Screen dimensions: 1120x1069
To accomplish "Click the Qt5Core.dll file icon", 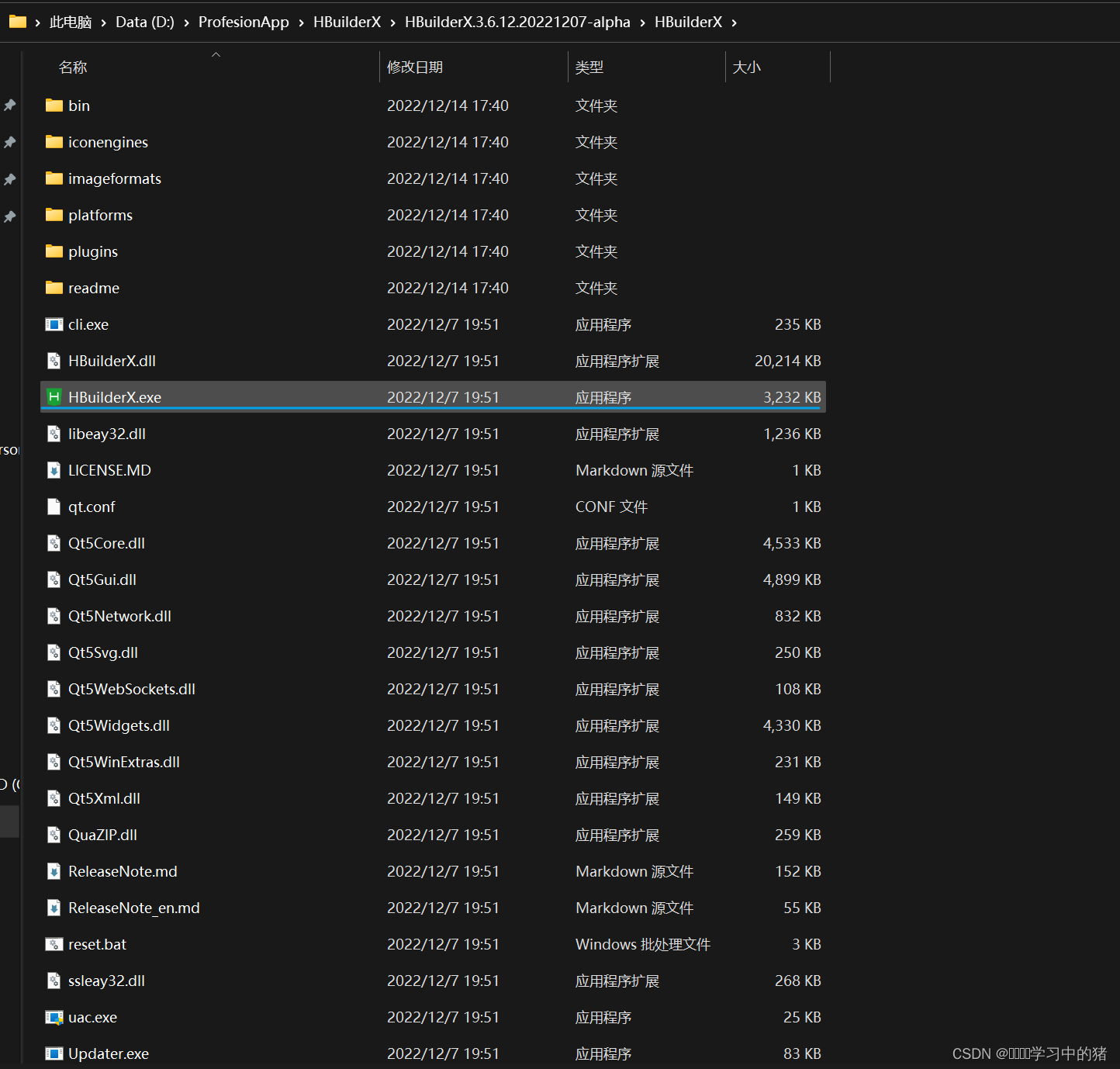I will click(54, 543).
